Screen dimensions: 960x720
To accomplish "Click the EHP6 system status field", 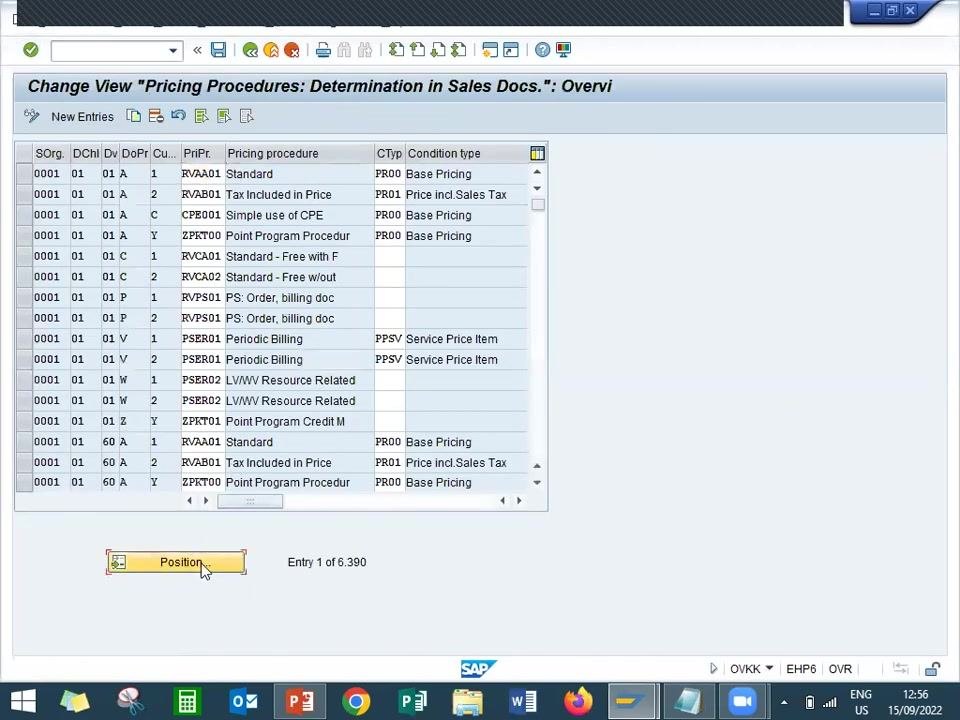I will pos(801,669).
